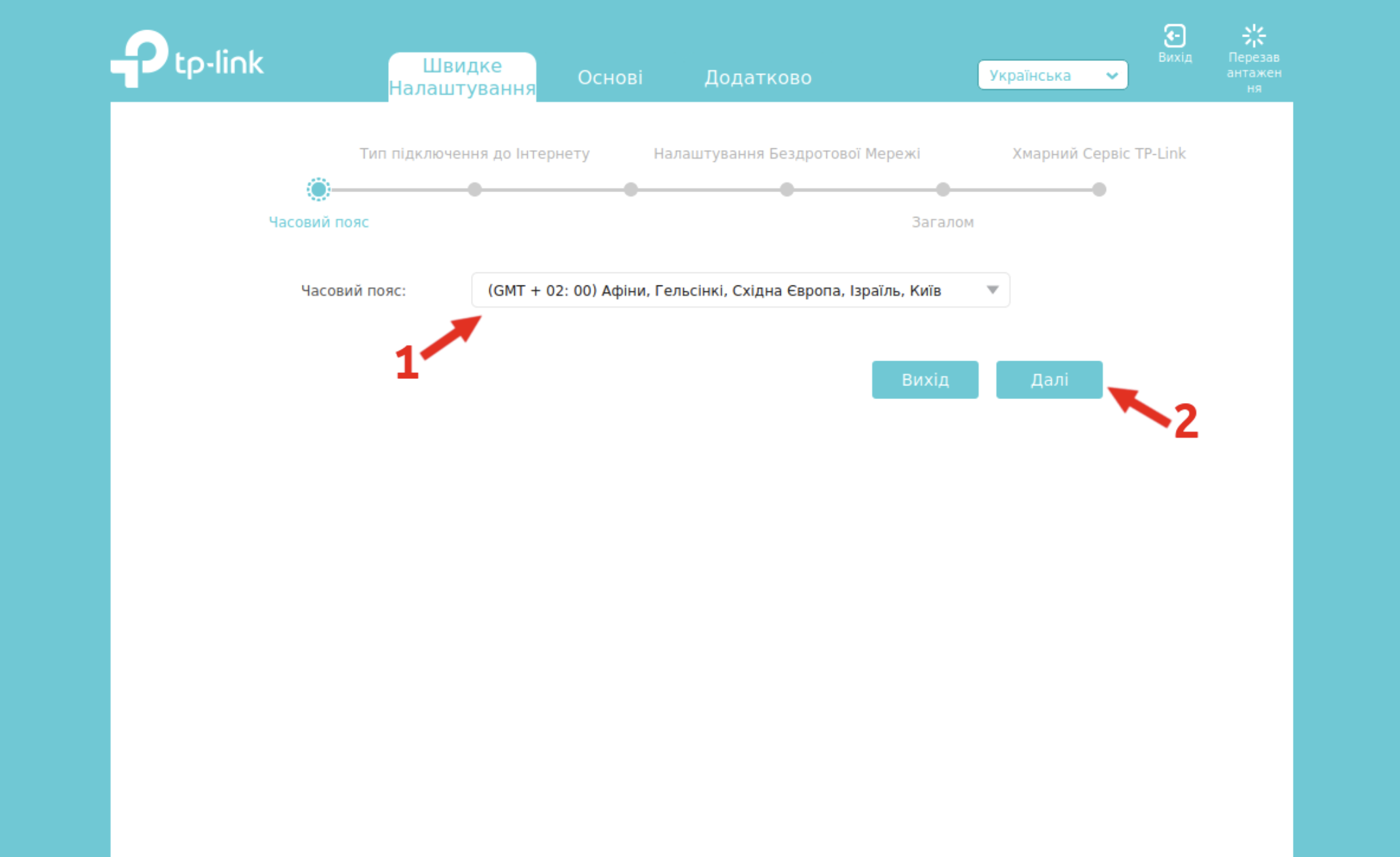The height and width of the screenshot is (857, 1400).
Task: Open the Часовий пояс timezone dropdown
Action: [740, 290]
